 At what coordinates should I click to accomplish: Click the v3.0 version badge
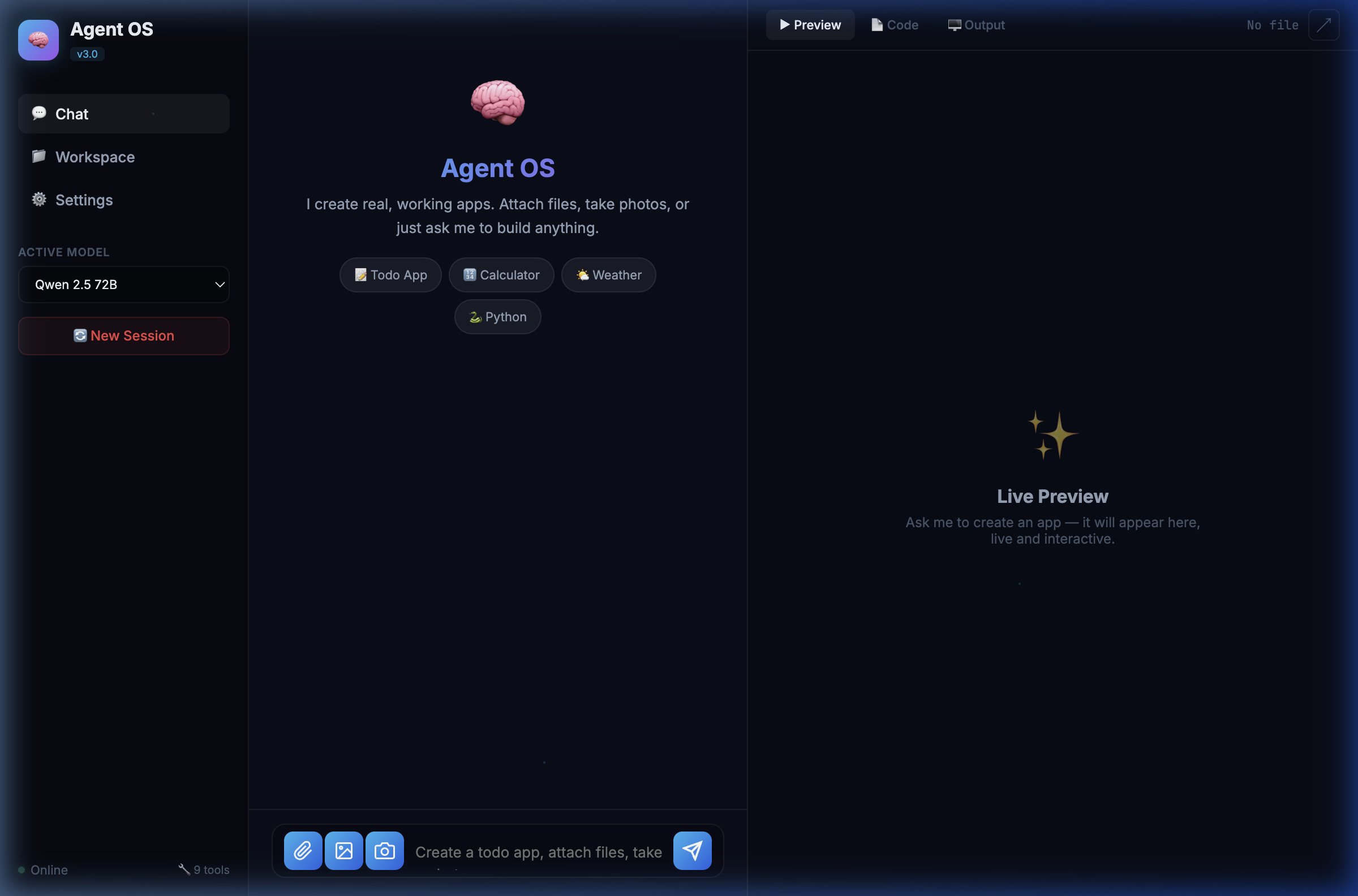87,54
